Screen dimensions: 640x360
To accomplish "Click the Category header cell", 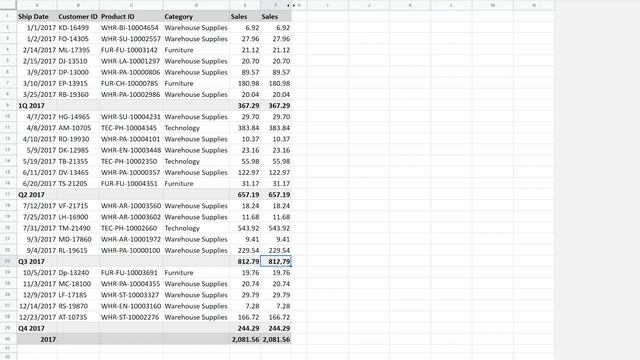I will click(x=196, y=17).
